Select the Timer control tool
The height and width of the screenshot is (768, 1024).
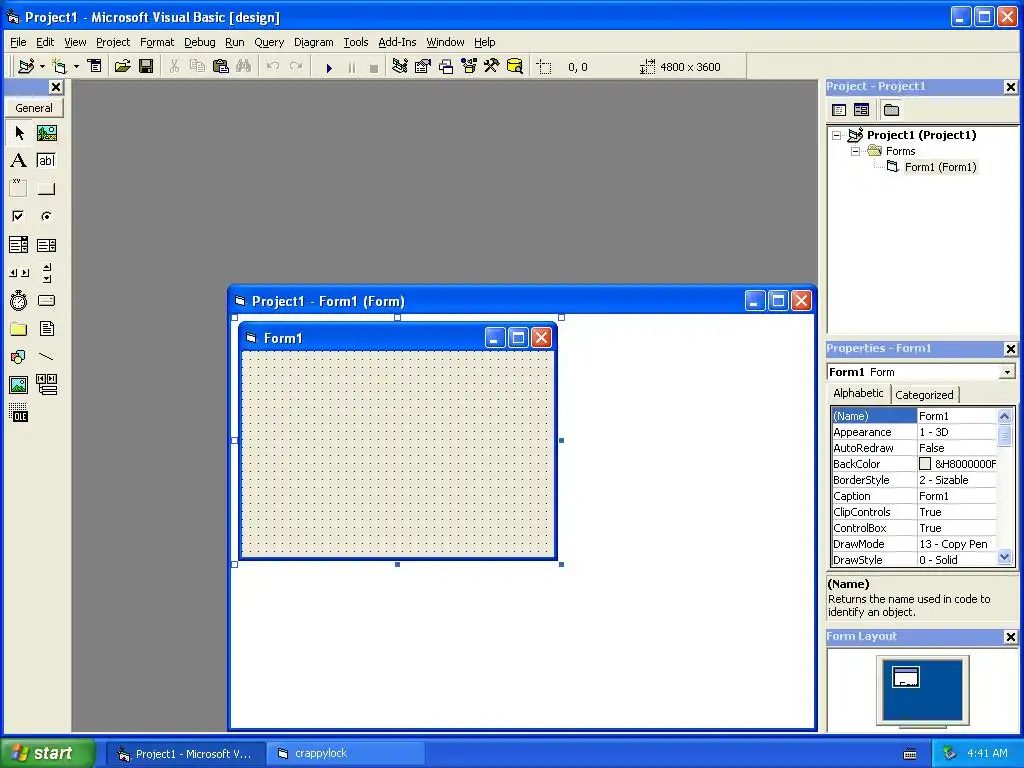click(19, 300)
